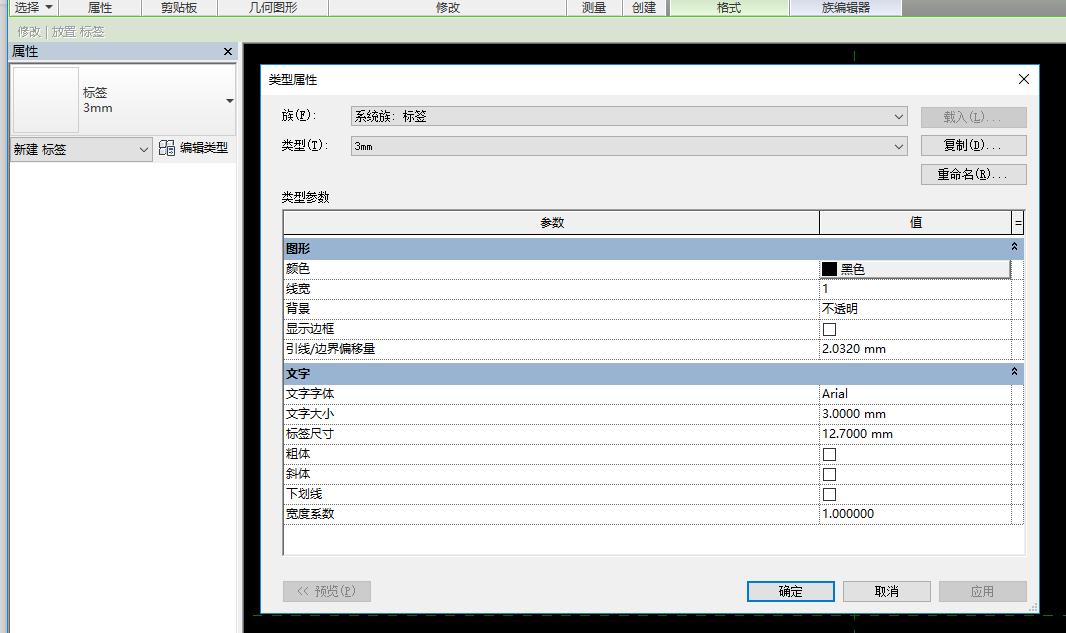Close the 属性 properties panel
1066x633 pixels.
(228, 52)
